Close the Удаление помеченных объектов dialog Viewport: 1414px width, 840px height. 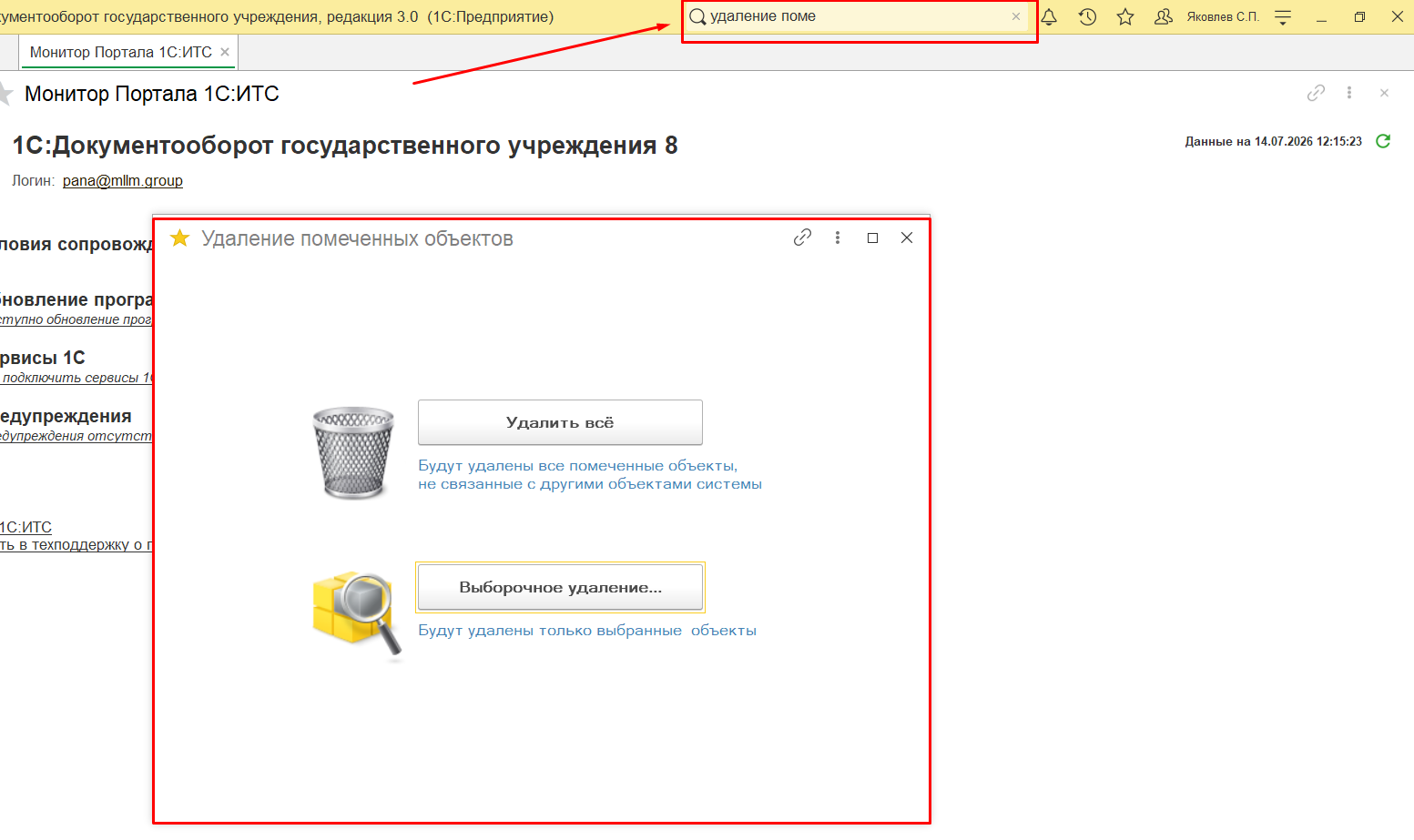(907, 238)
